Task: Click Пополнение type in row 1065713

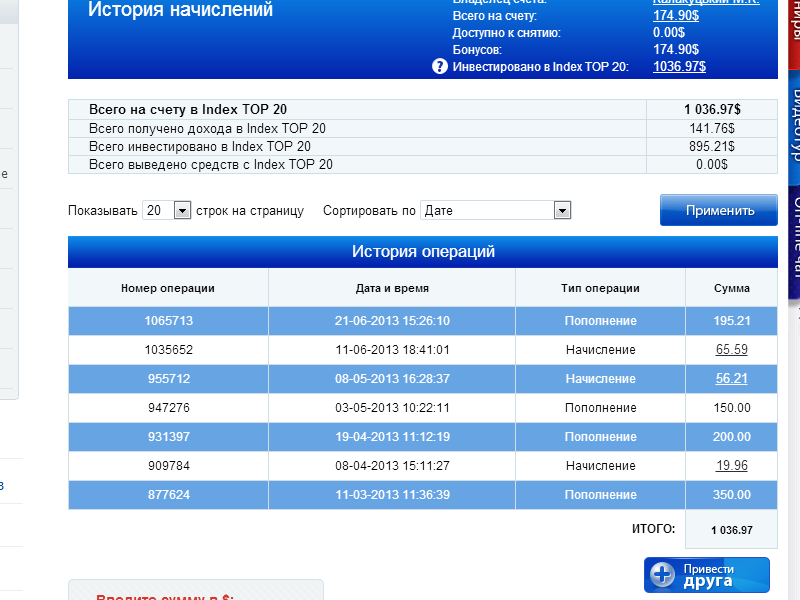Action: tap(601, 321)
